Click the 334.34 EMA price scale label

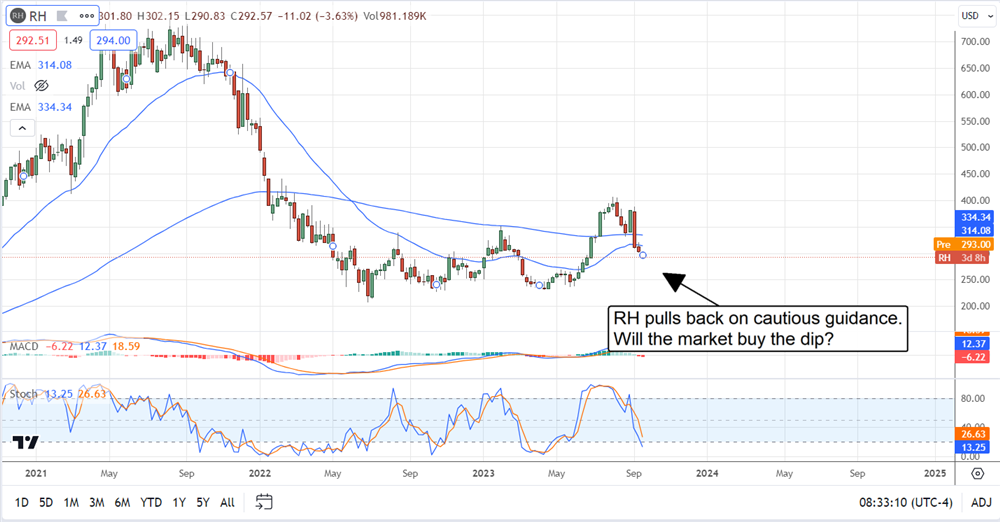(x=976, y=218)
